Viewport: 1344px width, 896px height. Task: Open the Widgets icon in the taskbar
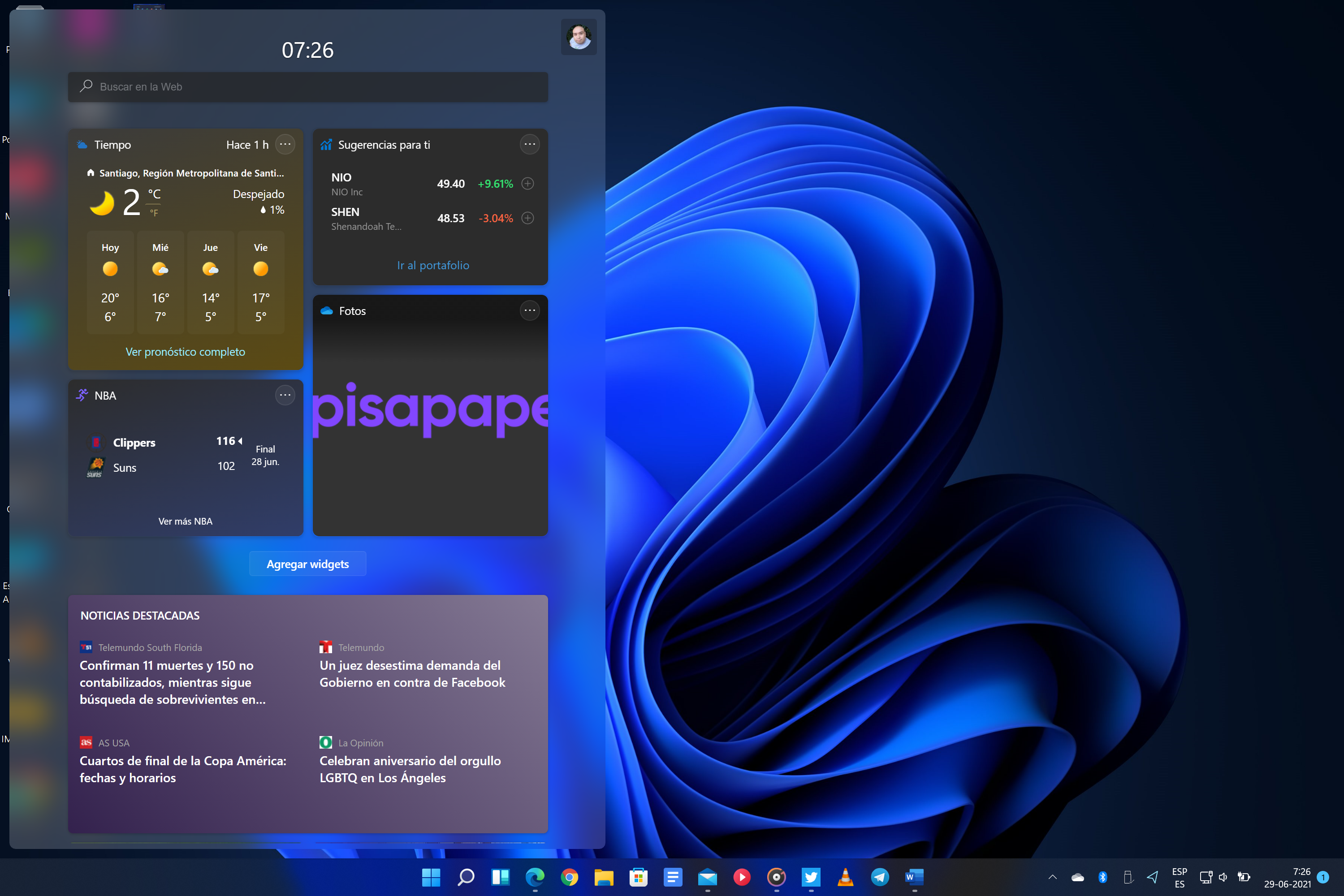click(500, 877)
